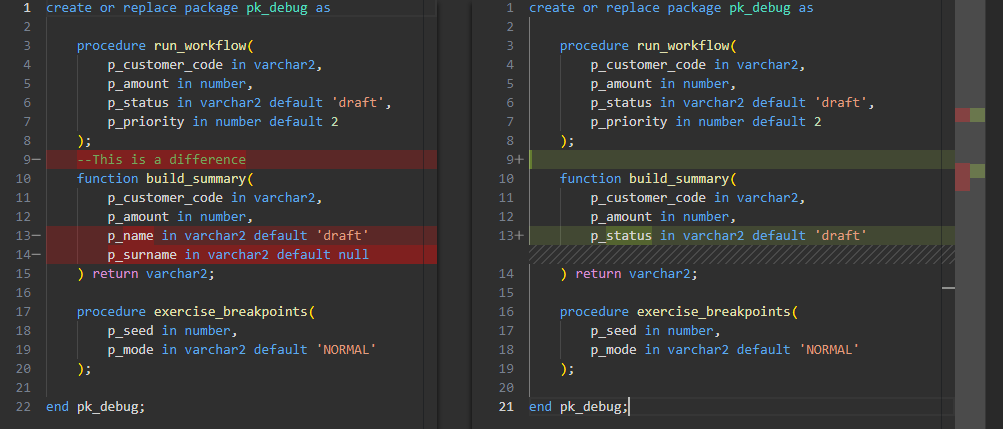The height and width of the screenshot is (429, 1003).
Task: Click "p_amount in number," on original line 12
Action: coord(180,217)
